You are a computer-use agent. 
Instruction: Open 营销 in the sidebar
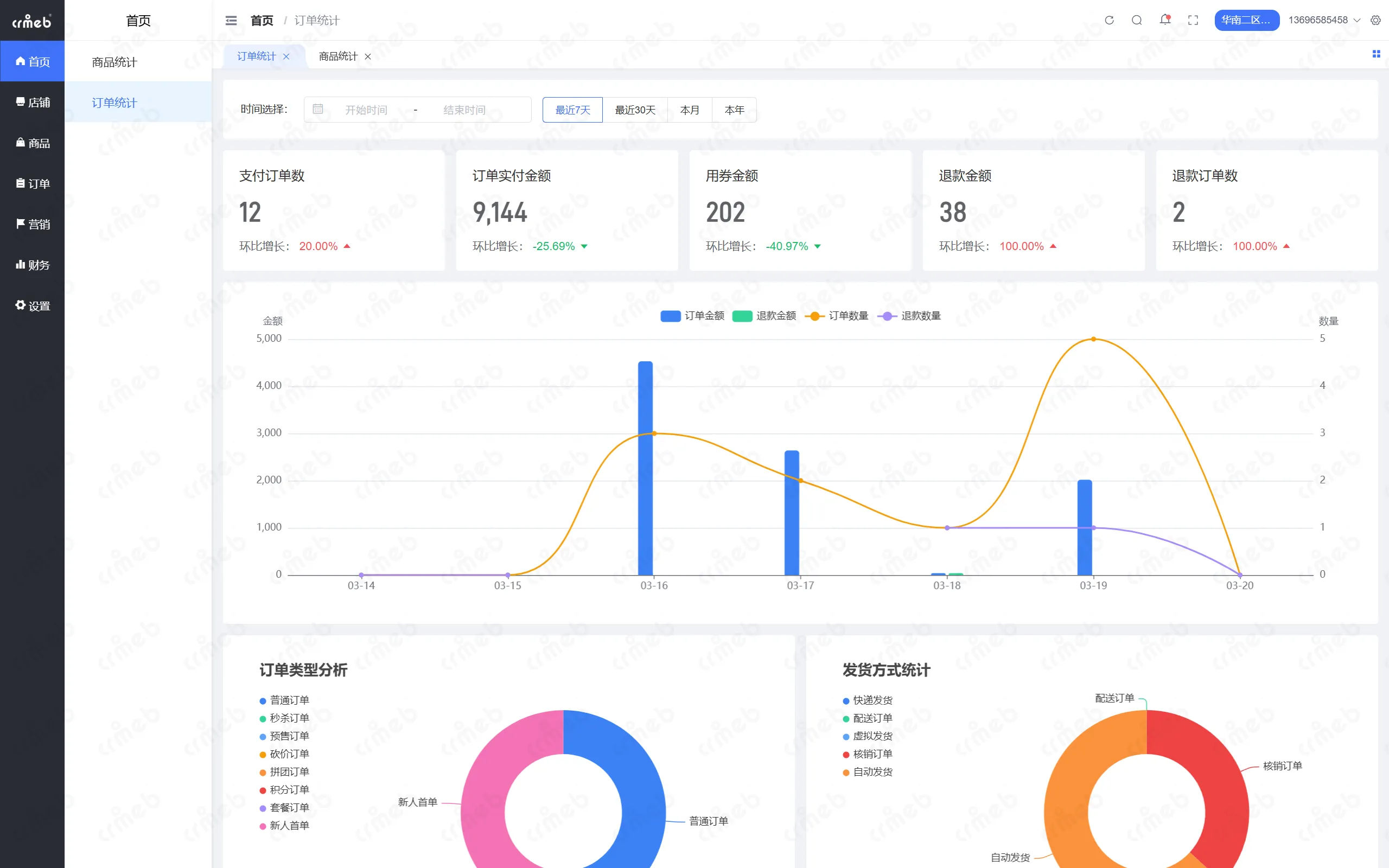coord(32,225)
